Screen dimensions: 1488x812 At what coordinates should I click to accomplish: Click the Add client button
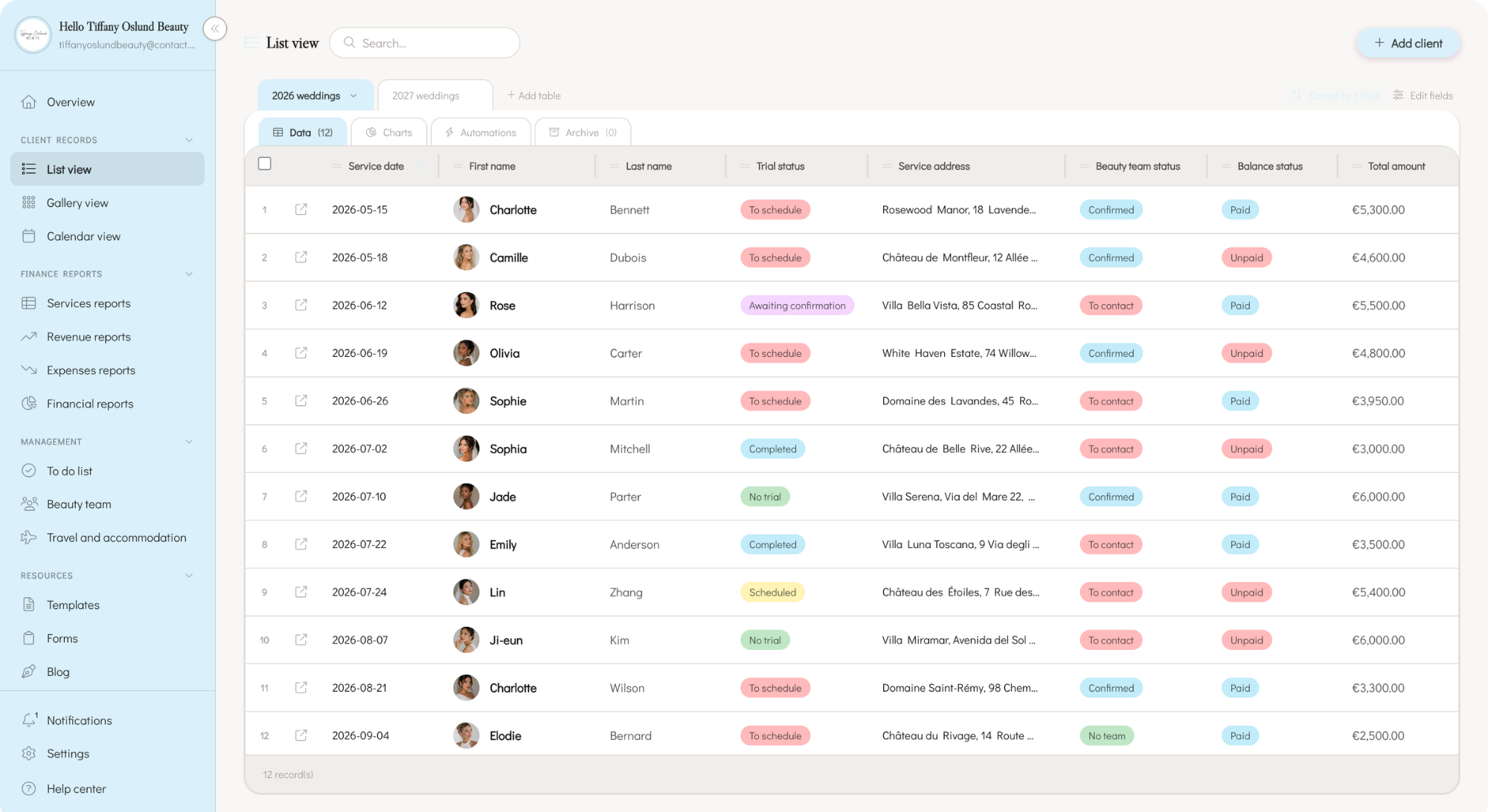[x=1408, y=43]
